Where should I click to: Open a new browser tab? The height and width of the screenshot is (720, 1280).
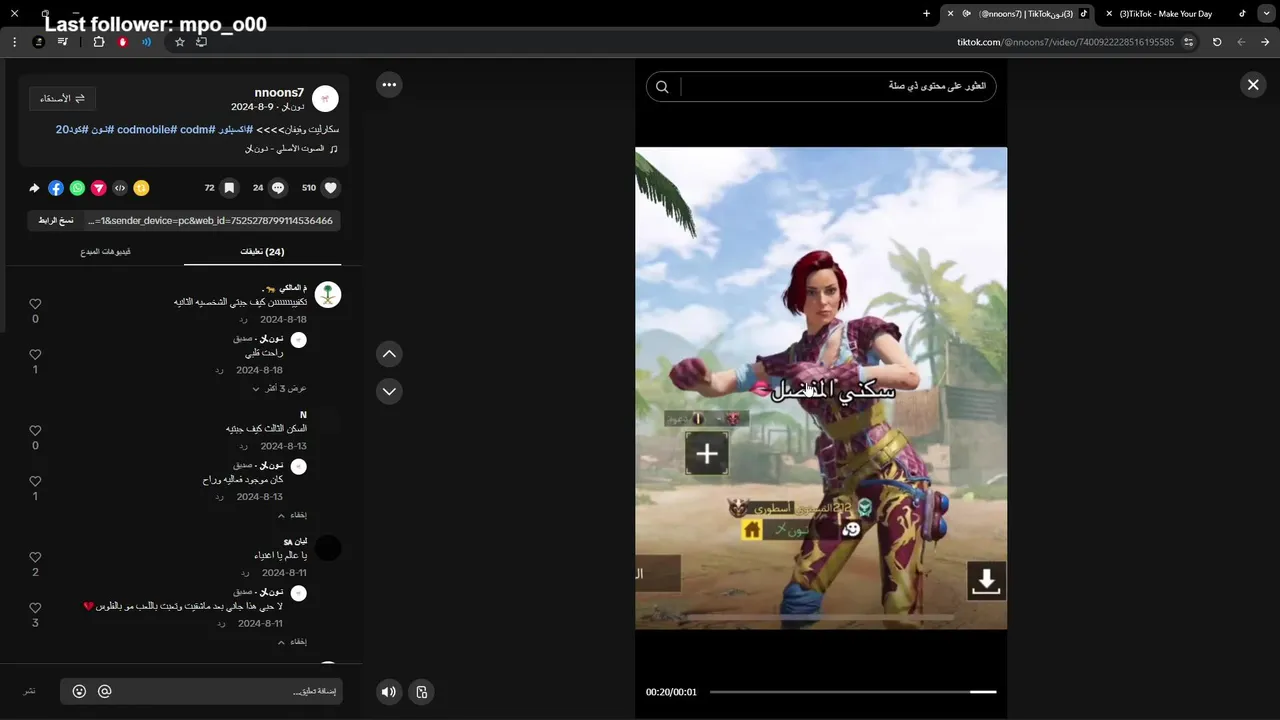tap(926, 14)
